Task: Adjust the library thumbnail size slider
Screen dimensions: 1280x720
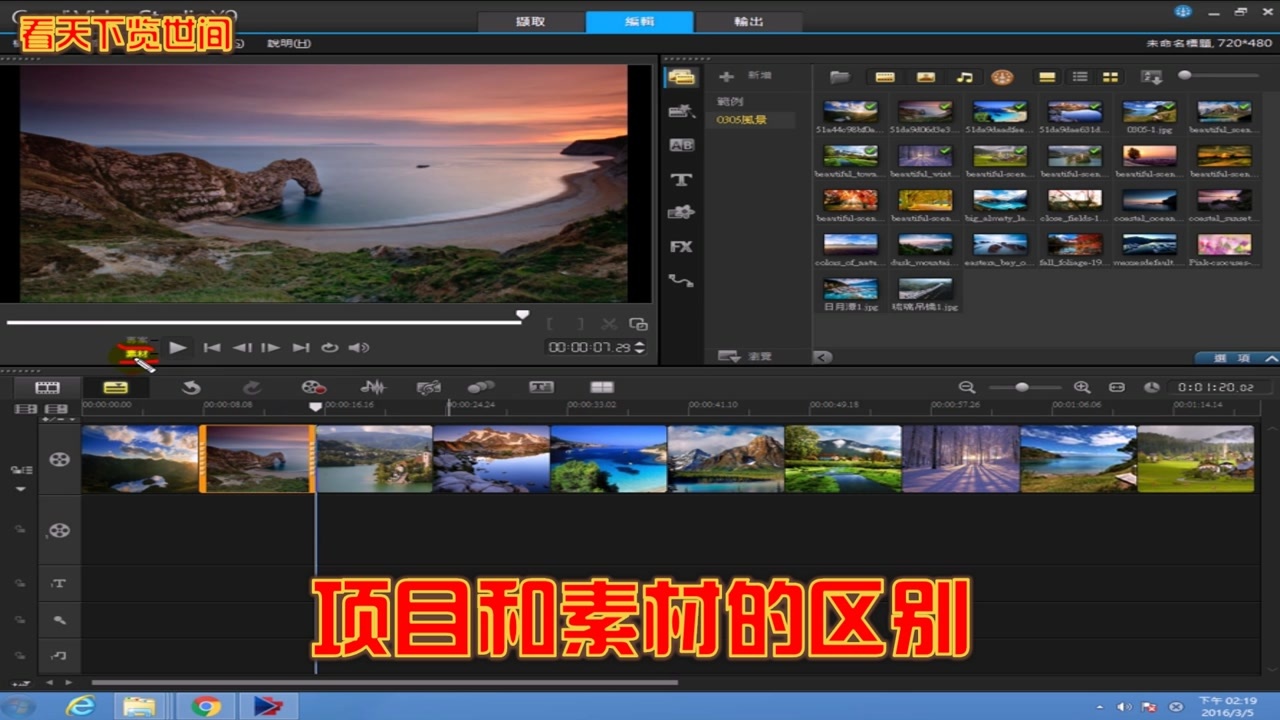Action: coord(1185,75)
